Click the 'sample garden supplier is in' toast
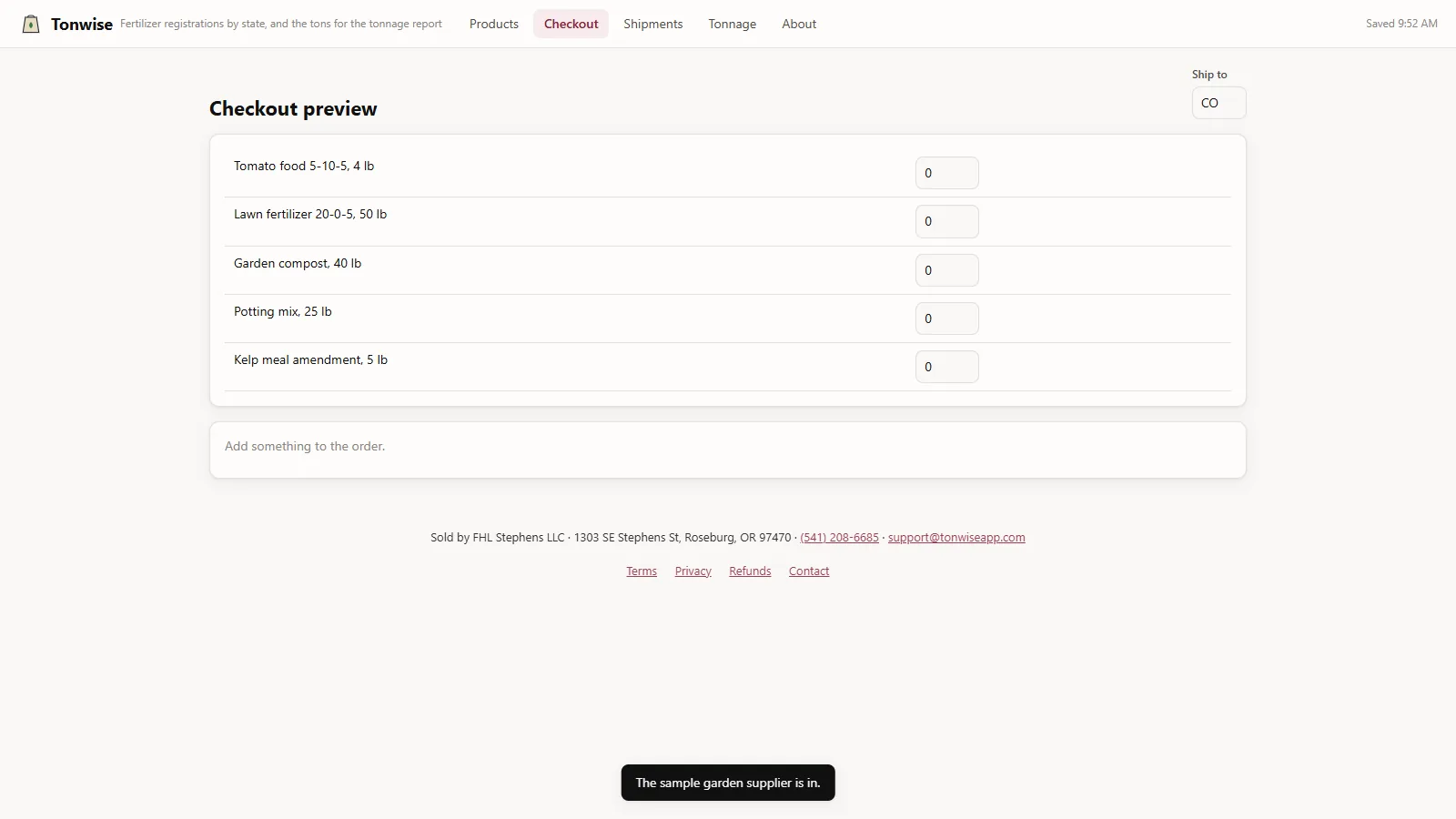Image resolution: width=1456 pixels, height=819 pixels. [728, 783]
